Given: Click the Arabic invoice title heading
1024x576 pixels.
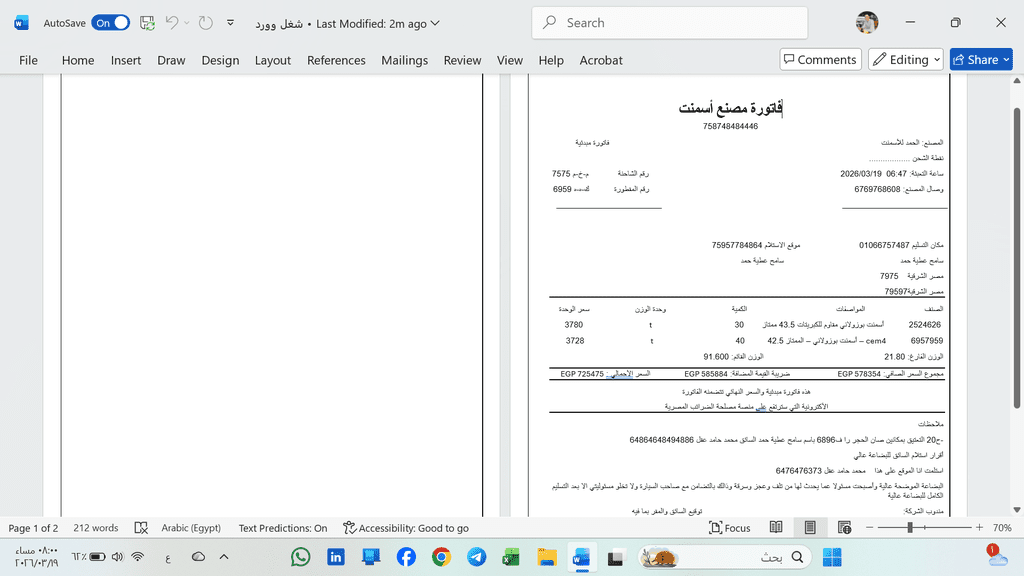Looking at the screenshot, I should [730, 108].
